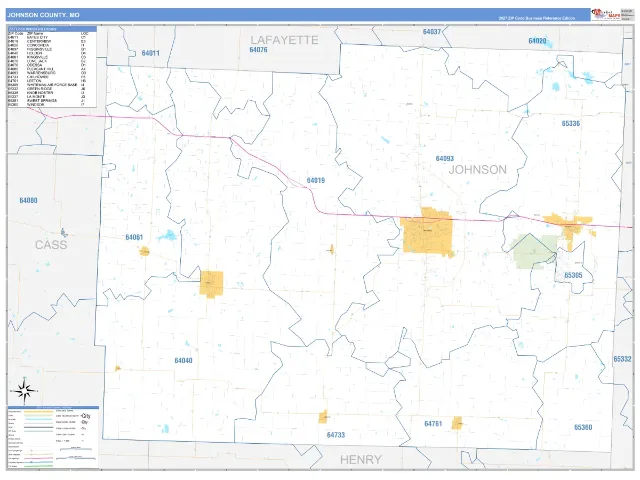Click the orange Chilhowee town near 64733
The width and height of the screenshot is (640, 480).
coord(323,417)
